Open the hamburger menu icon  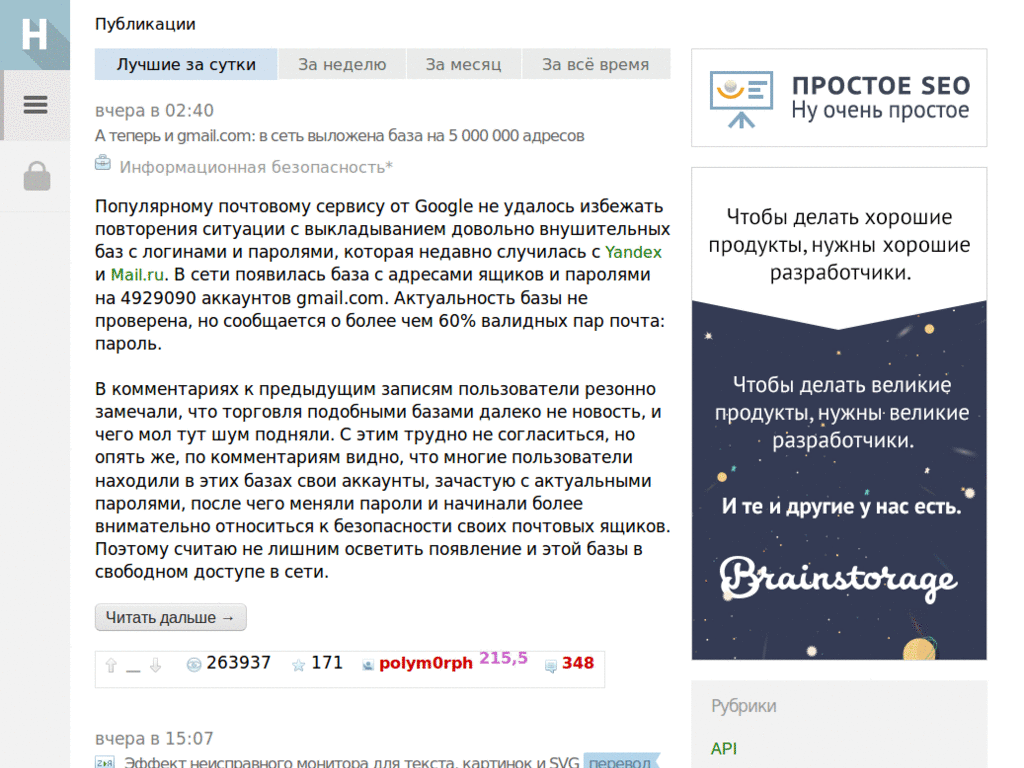coord(35,104)
